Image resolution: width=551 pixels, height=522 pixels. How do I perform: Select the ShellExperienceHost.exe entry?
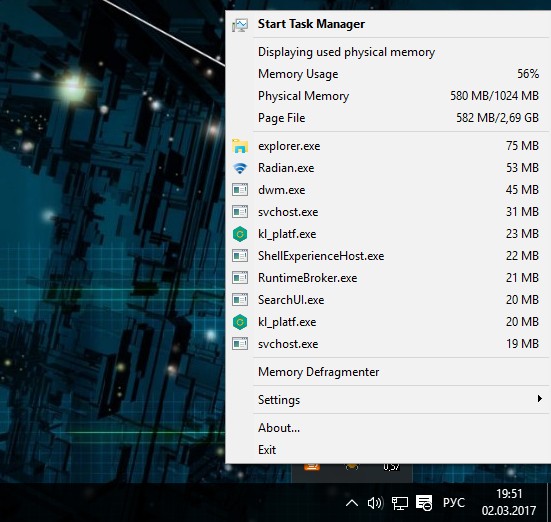pos(388,256)
